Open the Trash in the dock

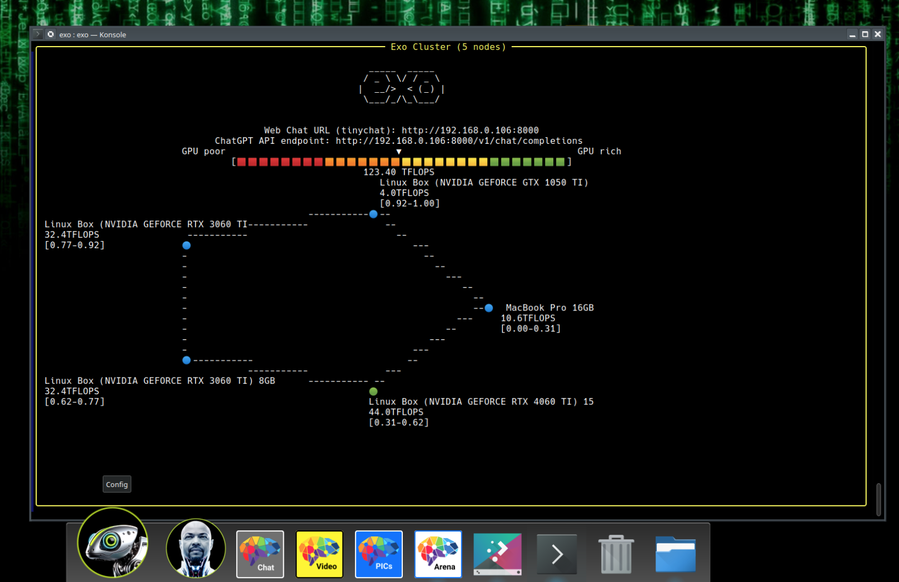click(x=616, y=554)
